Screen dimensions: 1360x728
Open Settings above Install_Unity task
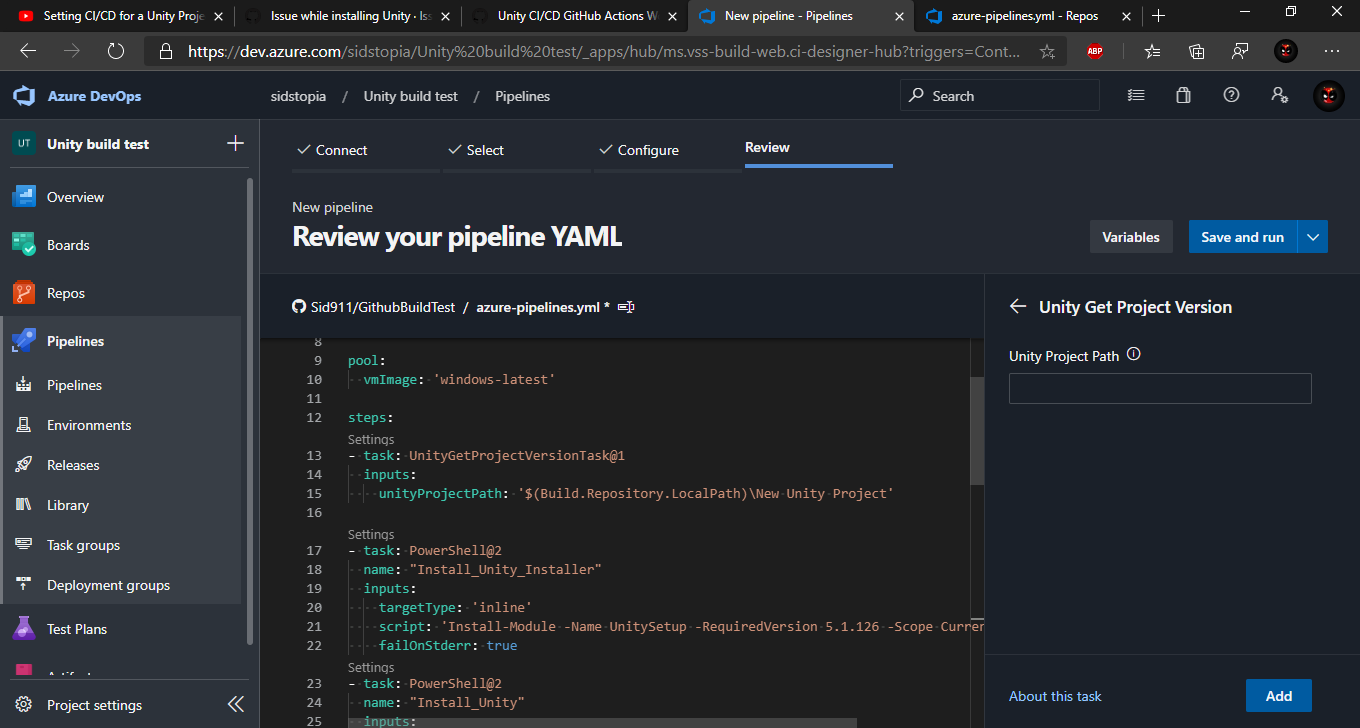click(371, 667)
